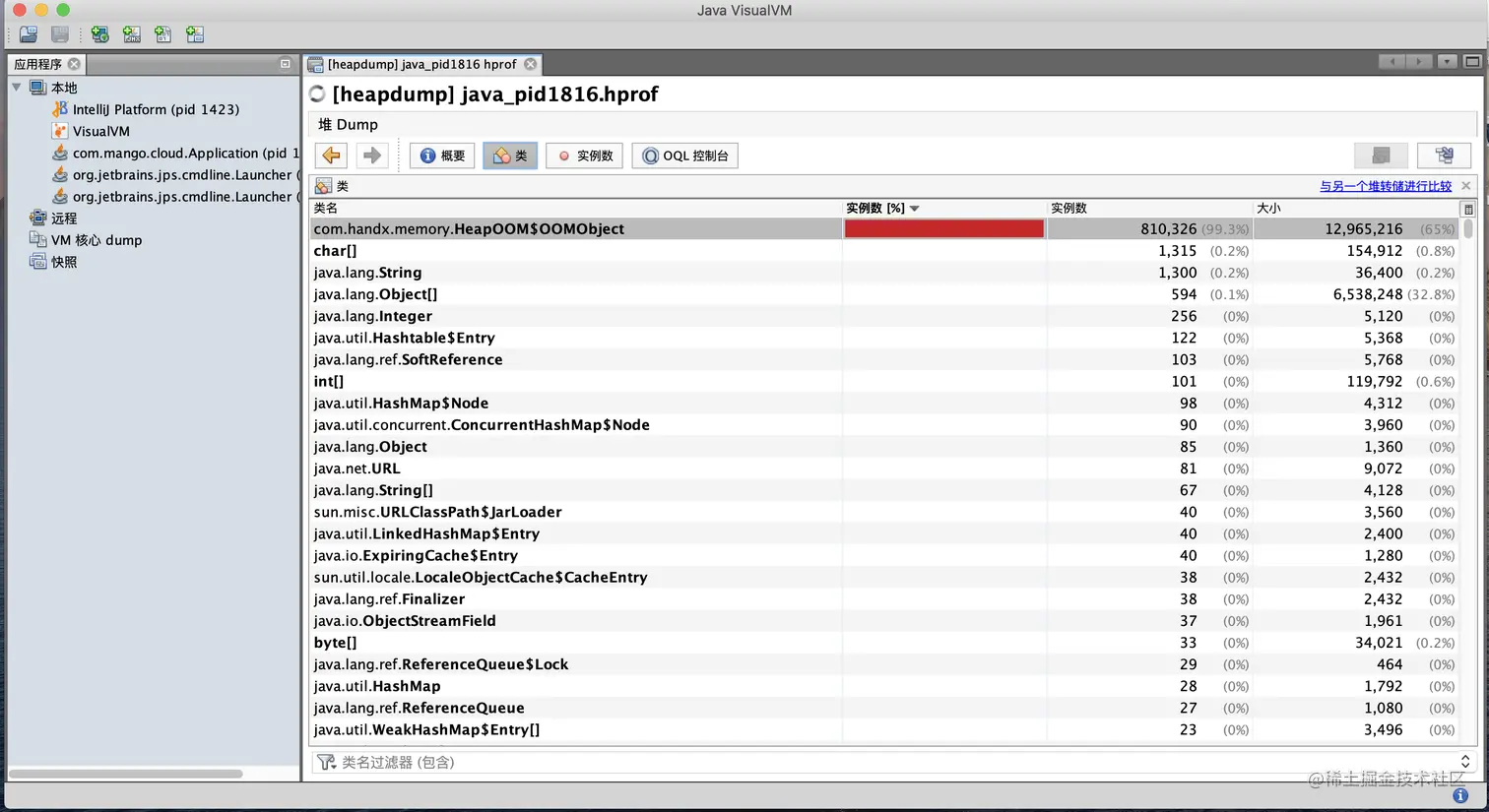Select the 快照 node
This screenshot has width=1489, height=812.
click(x=64, y=262)
